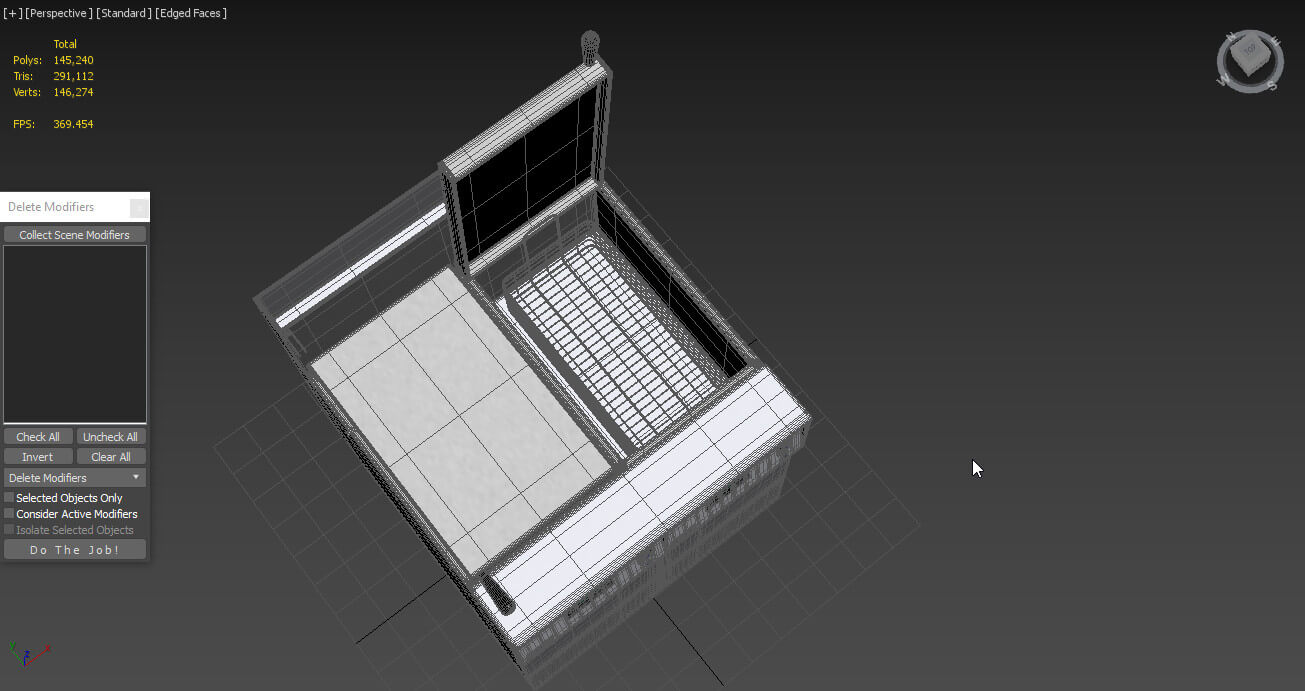Open the Standard shading quality menu
Image resolution: width=1305 pixels, height=691 pixels.
(x=125, y=13)
